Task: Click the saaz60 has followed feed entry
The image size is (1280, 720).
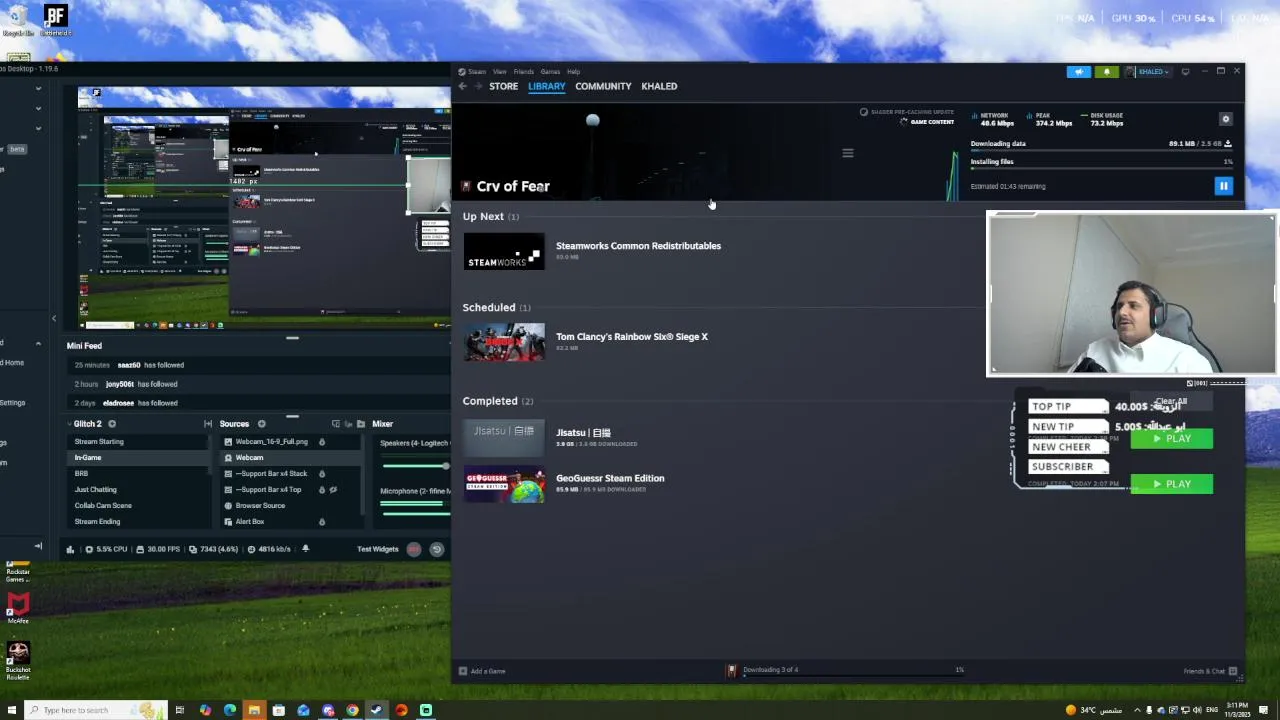Action: coord(258,365)
